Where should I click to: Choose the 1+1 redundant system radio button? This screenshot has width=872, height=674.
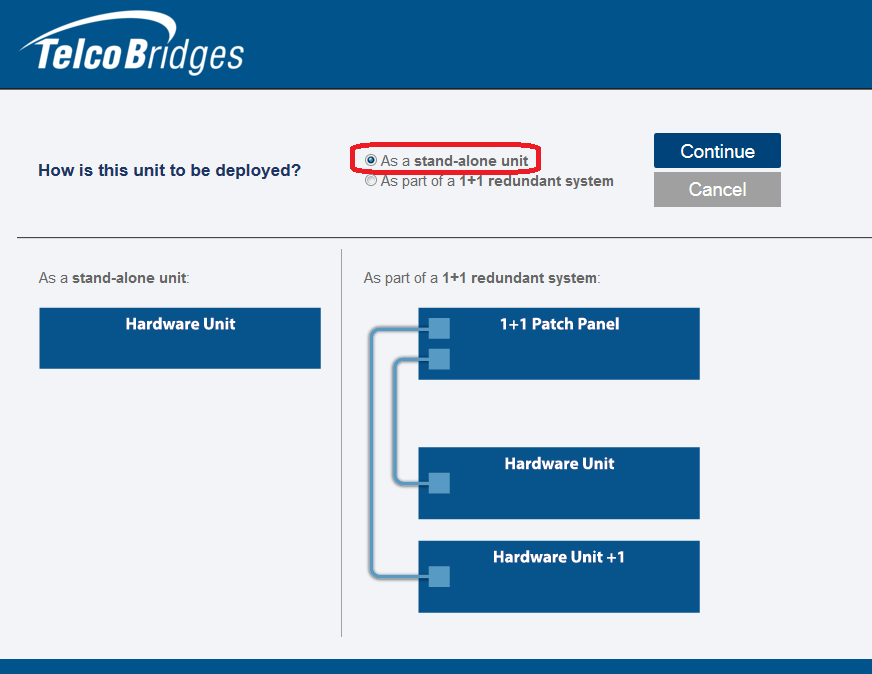point(371,182)
